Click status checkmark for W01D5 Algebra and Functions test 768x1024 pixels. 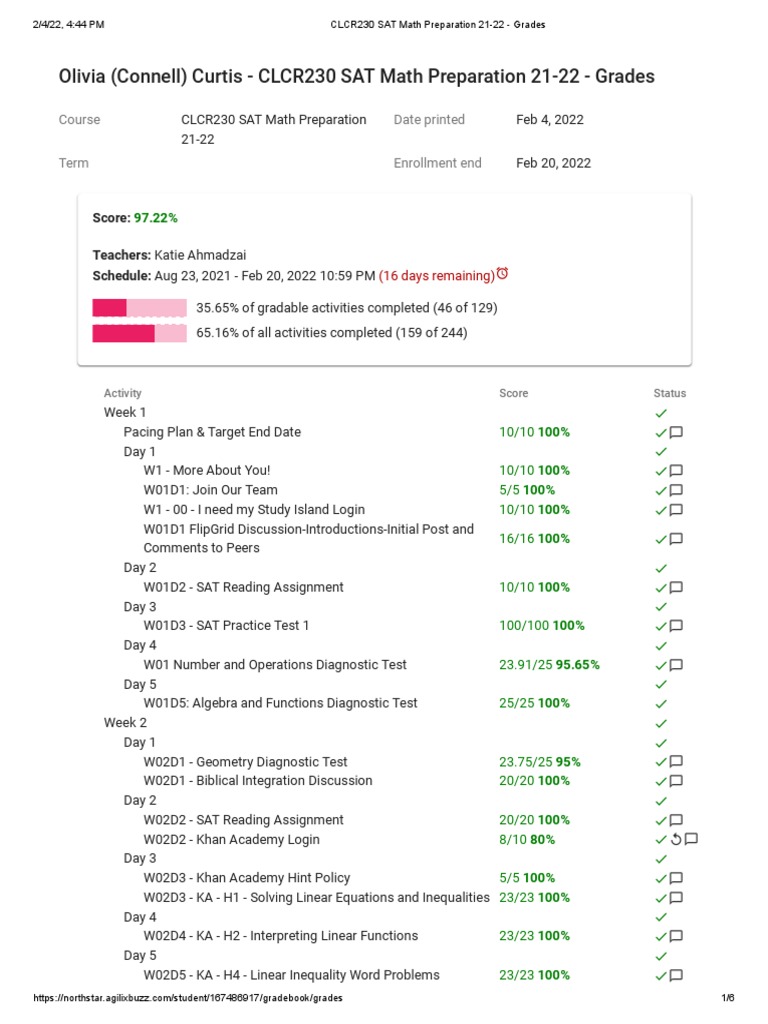(660, 703)
